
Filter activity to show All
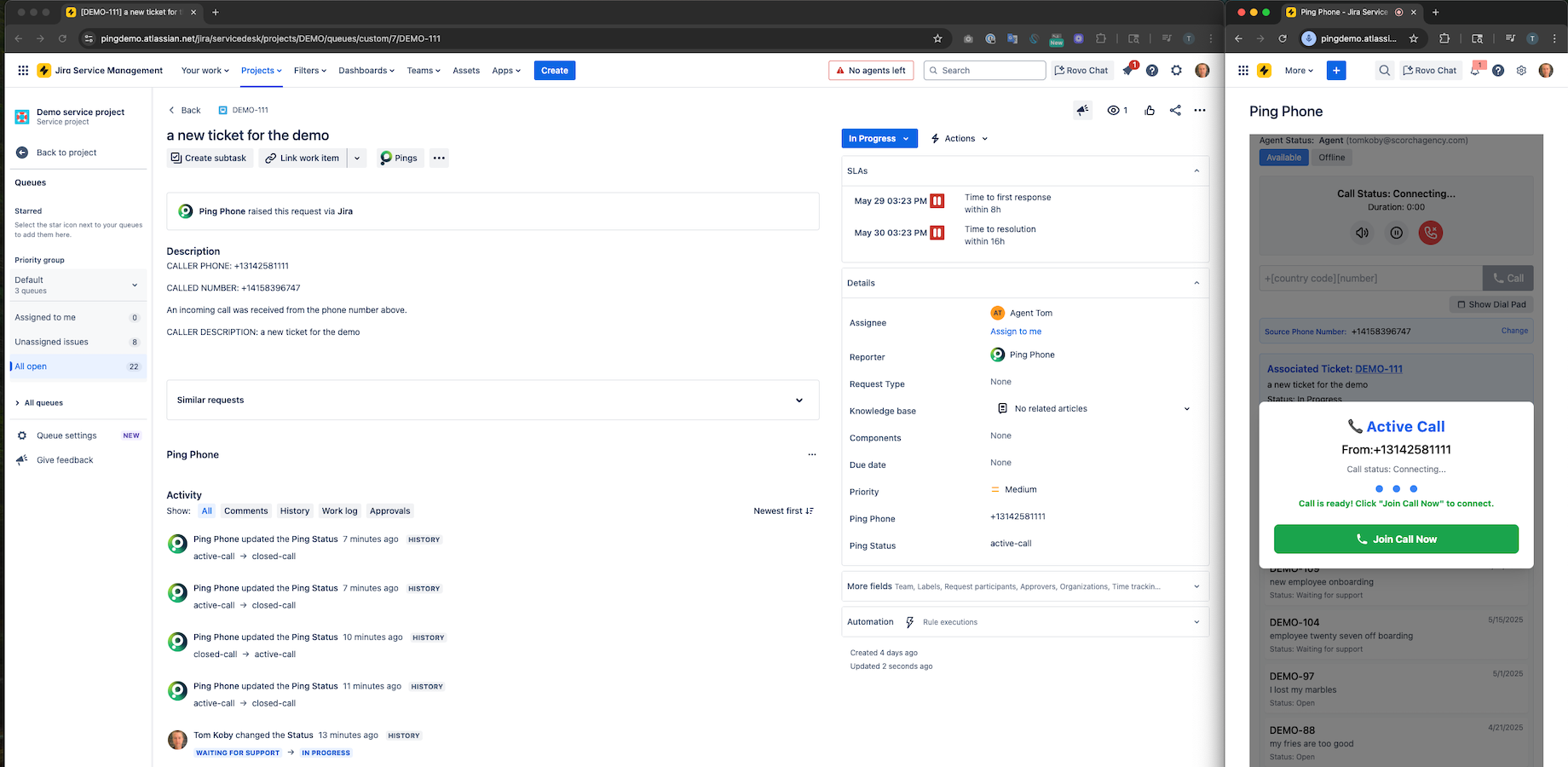pyautogui.click(x=207, y=511)
